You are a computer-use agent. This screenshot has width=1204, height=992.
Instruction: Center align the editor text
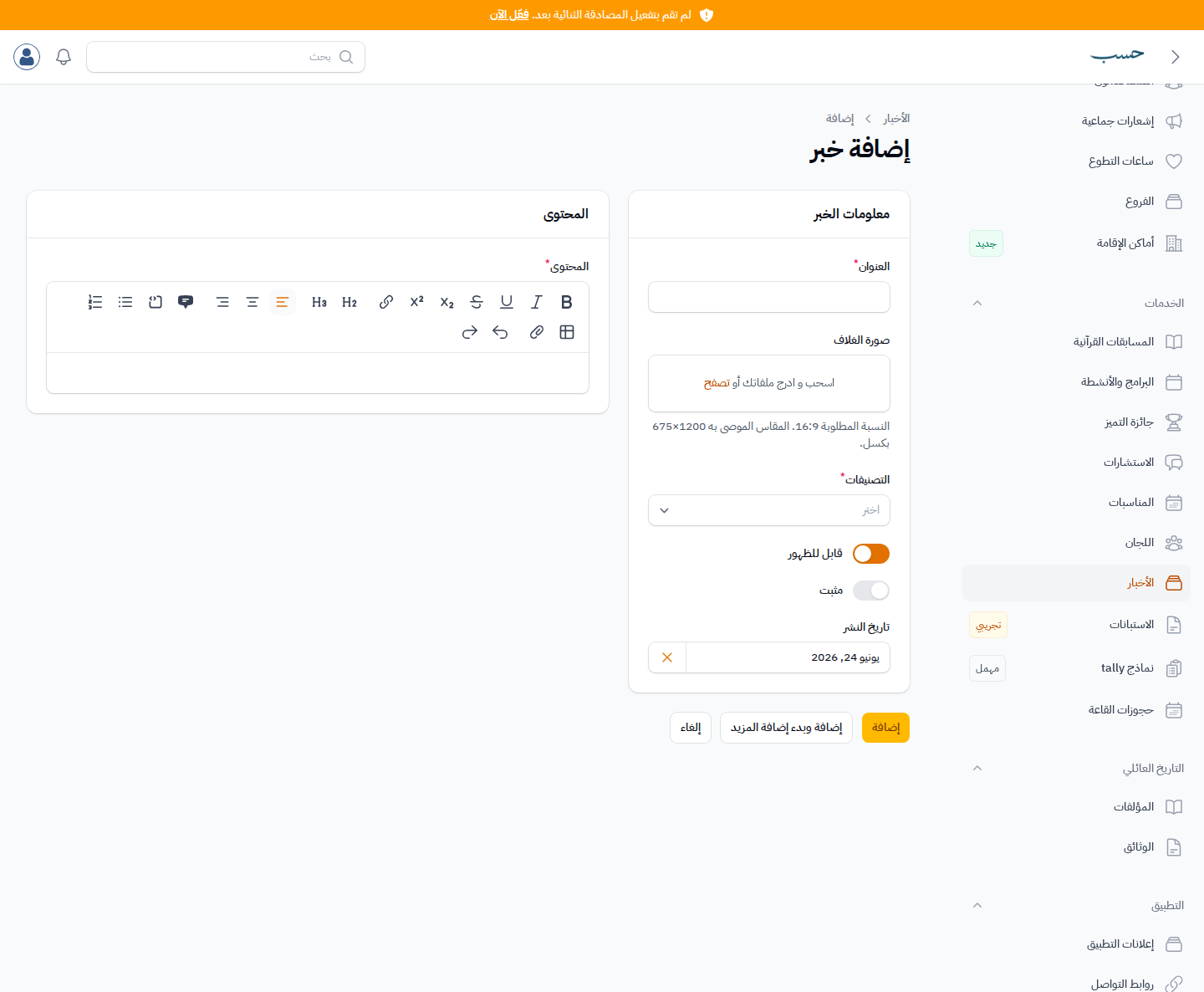point(253,302)
